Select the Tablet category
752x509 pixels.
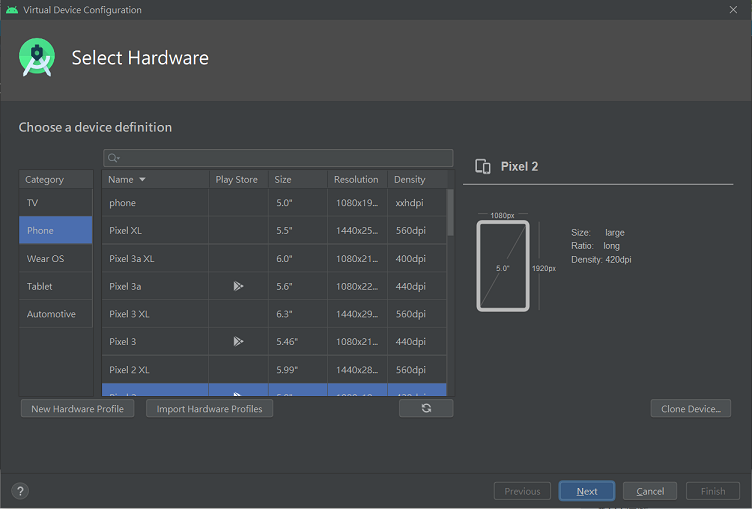tap(56, 286)
